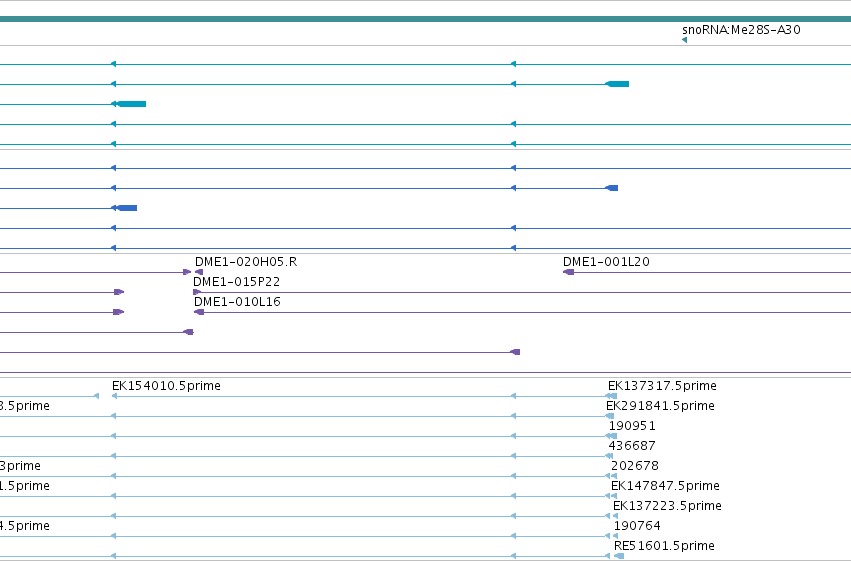851x561 pixels.
Task: Click the RE51601.5prime label
Action: click(664, 546)
